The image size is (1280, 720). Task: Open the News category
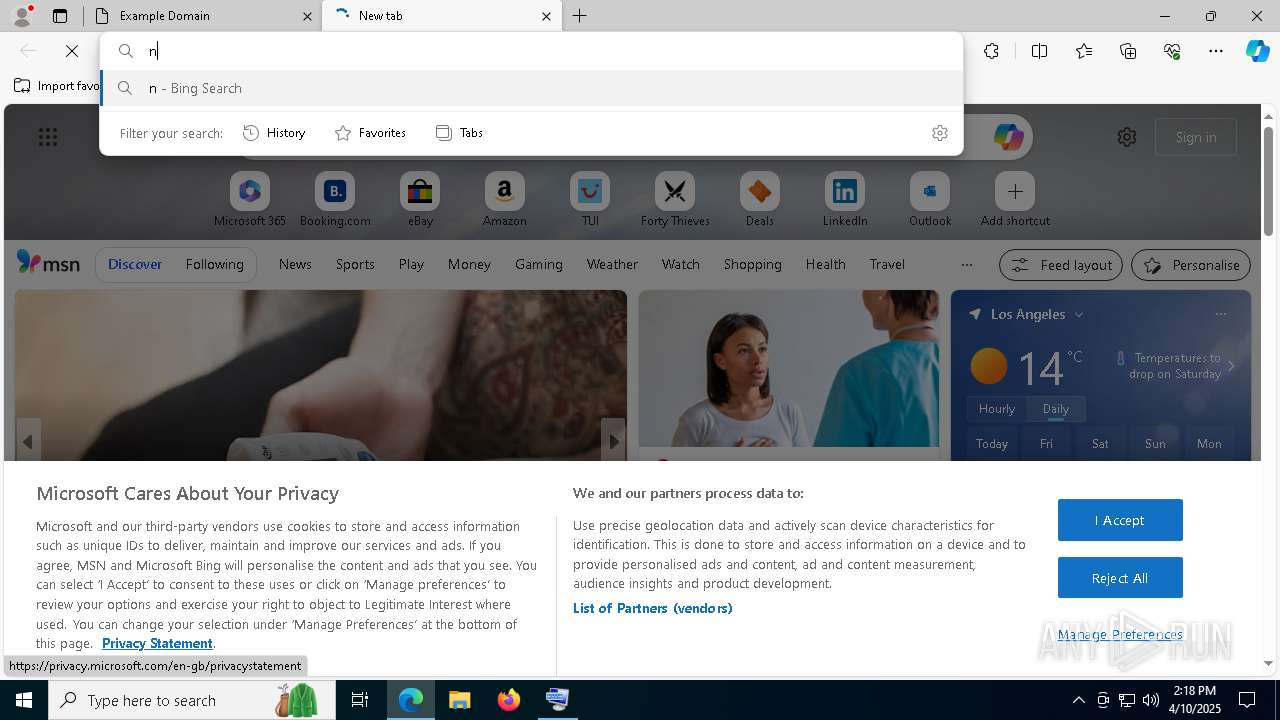(295, 264)
